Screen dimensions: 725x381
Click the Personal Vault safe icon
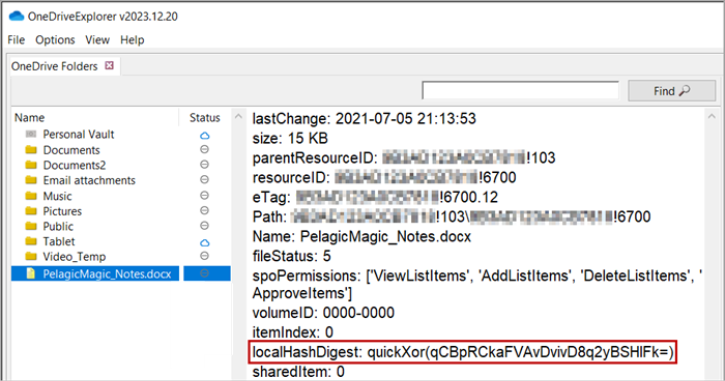31,135
